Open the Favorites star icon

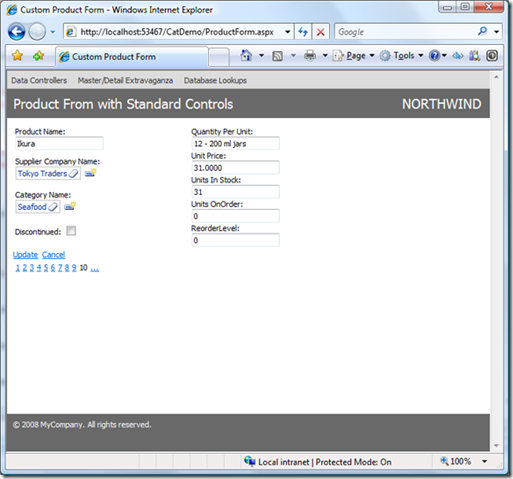[17, 56]
